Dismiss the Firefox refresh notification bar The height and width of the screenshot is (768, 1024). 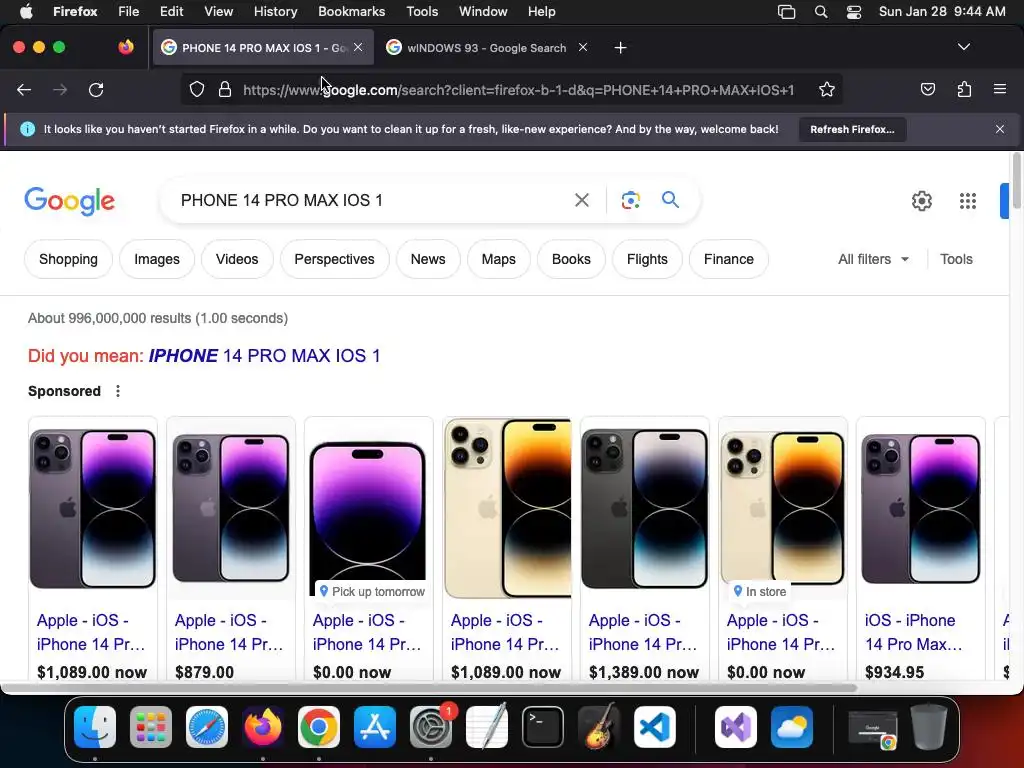click(x=1000, y=129)
